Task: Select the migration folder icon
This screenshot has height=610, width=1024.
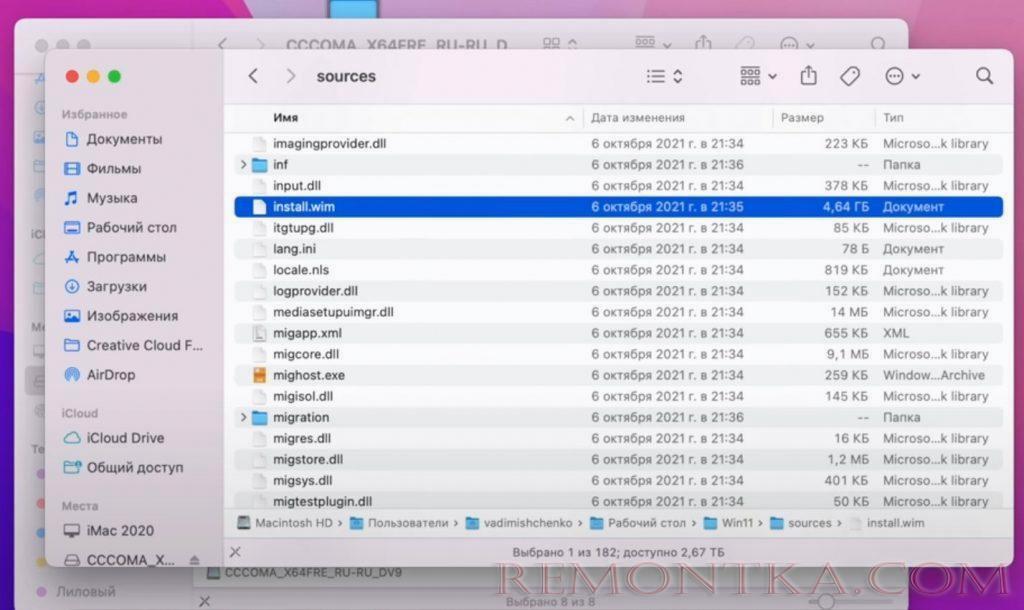Action: point(259,417)
